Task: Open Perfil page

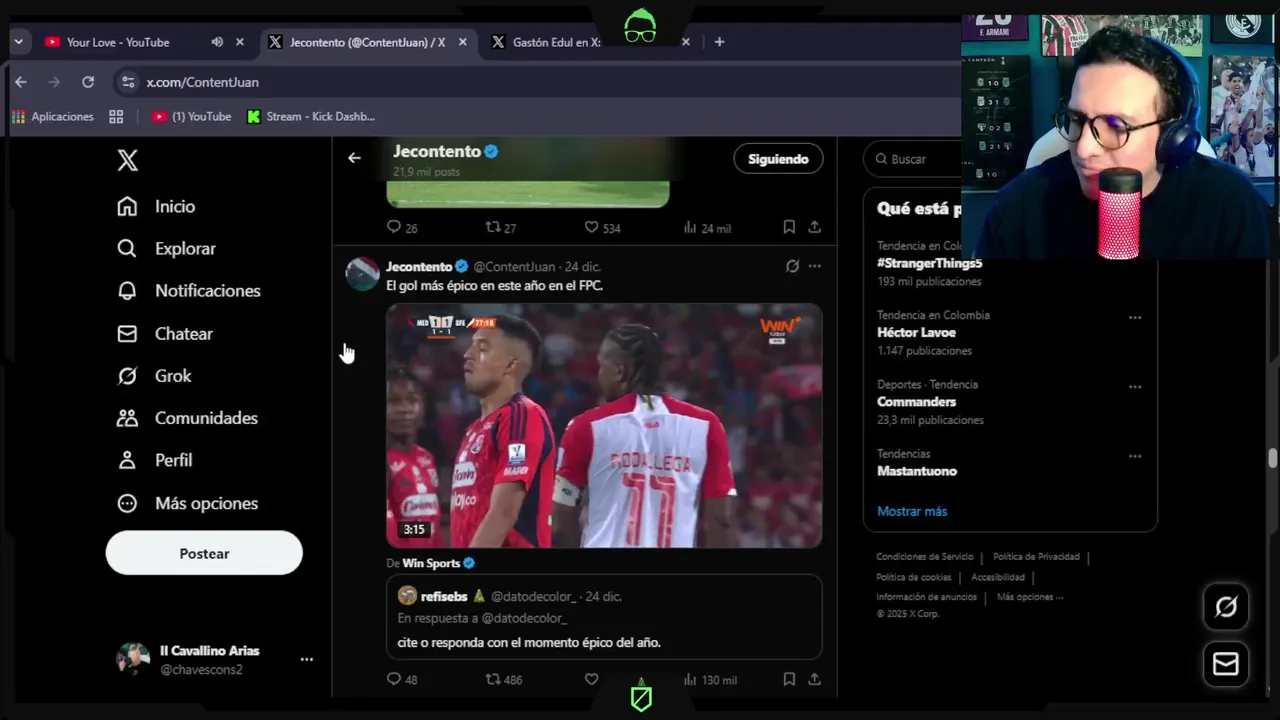Action: tap(154, 460)
